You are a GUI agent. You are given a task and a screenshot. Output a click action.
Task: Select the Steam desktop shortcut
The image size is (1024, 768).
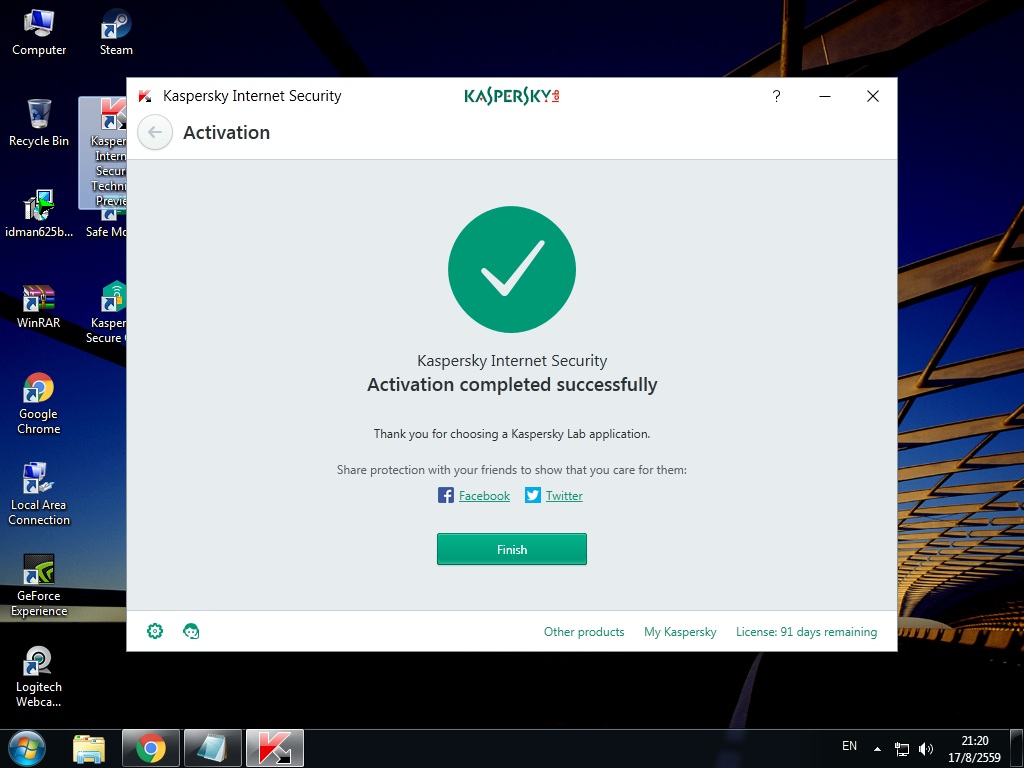pos(116,33)
